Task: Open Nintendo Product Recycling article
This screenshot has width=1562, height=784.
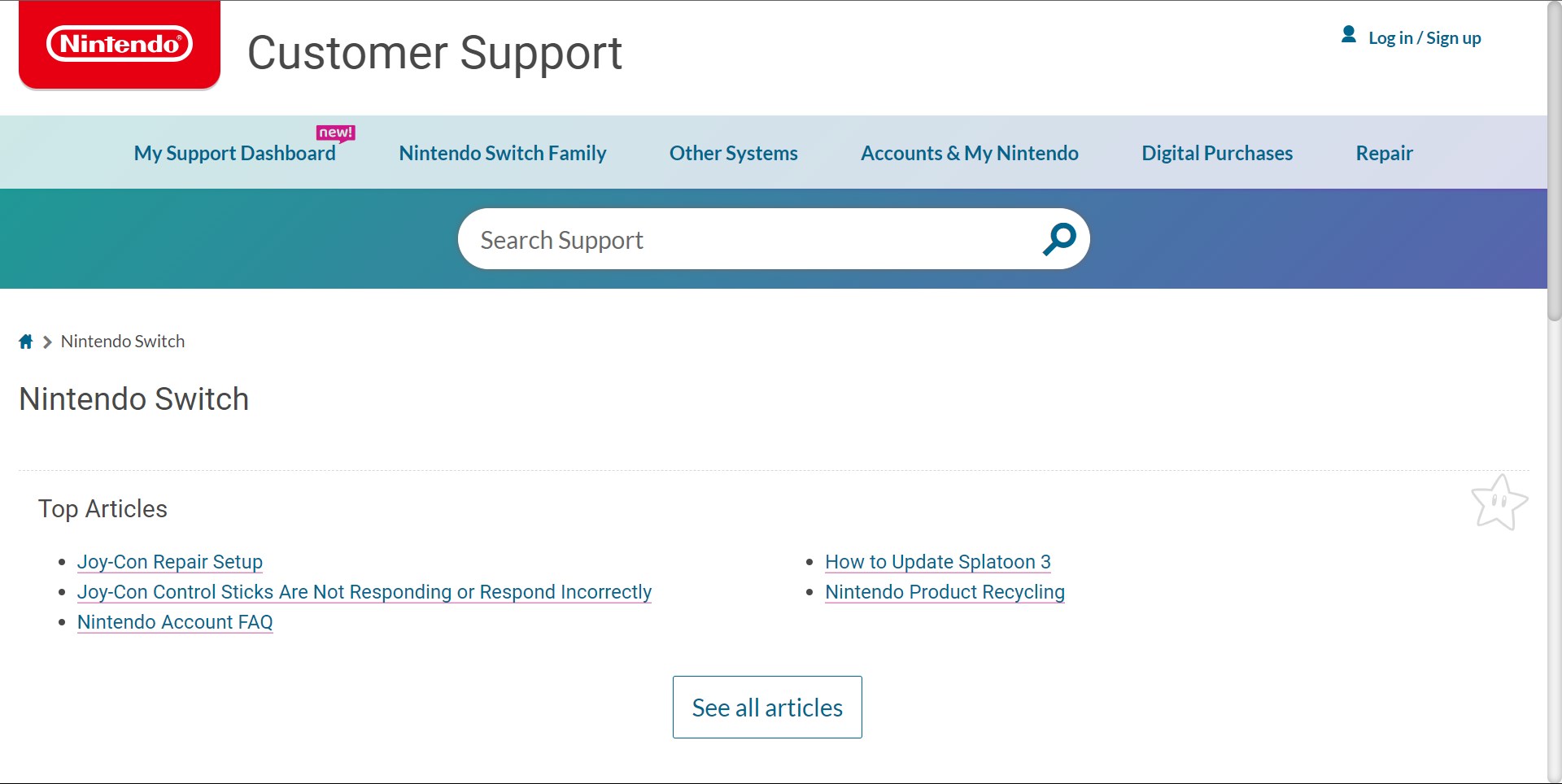Action: coord(944,592)
